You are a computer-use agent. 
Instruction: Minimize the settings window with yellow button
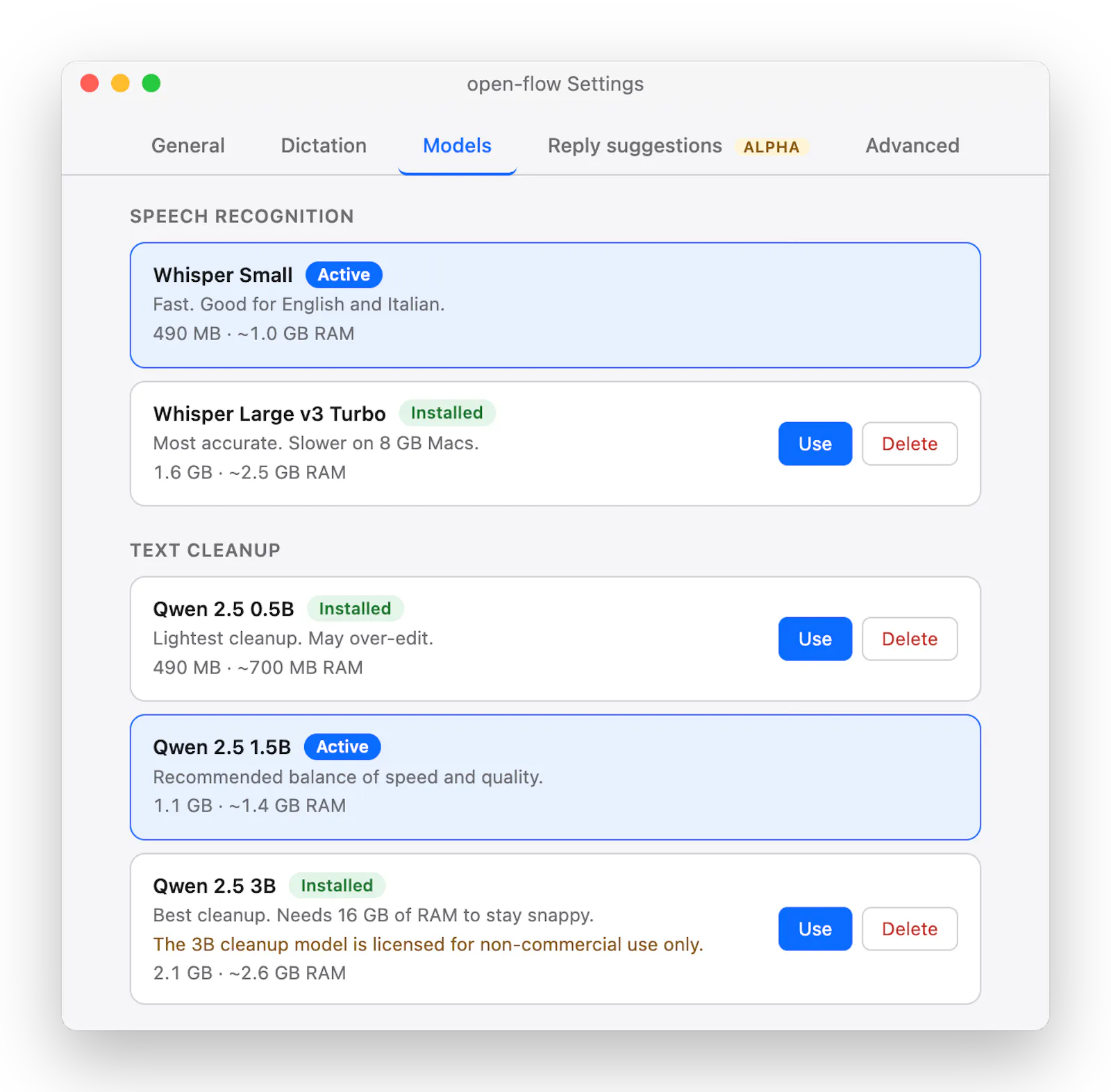(x=120, y=83)
